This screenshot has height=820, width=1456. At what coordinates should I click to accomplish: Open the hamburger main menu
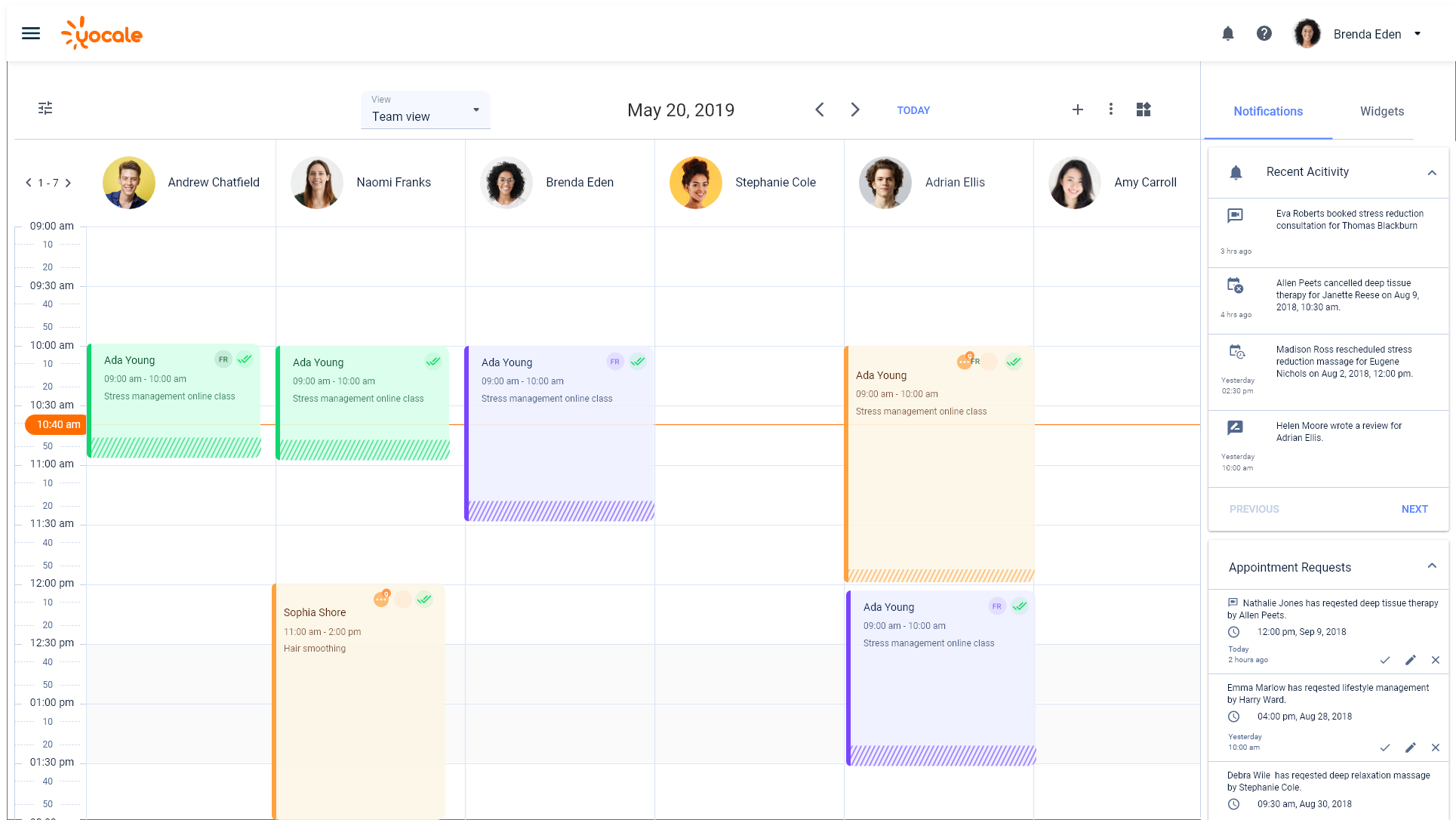[x=31, y=33]
